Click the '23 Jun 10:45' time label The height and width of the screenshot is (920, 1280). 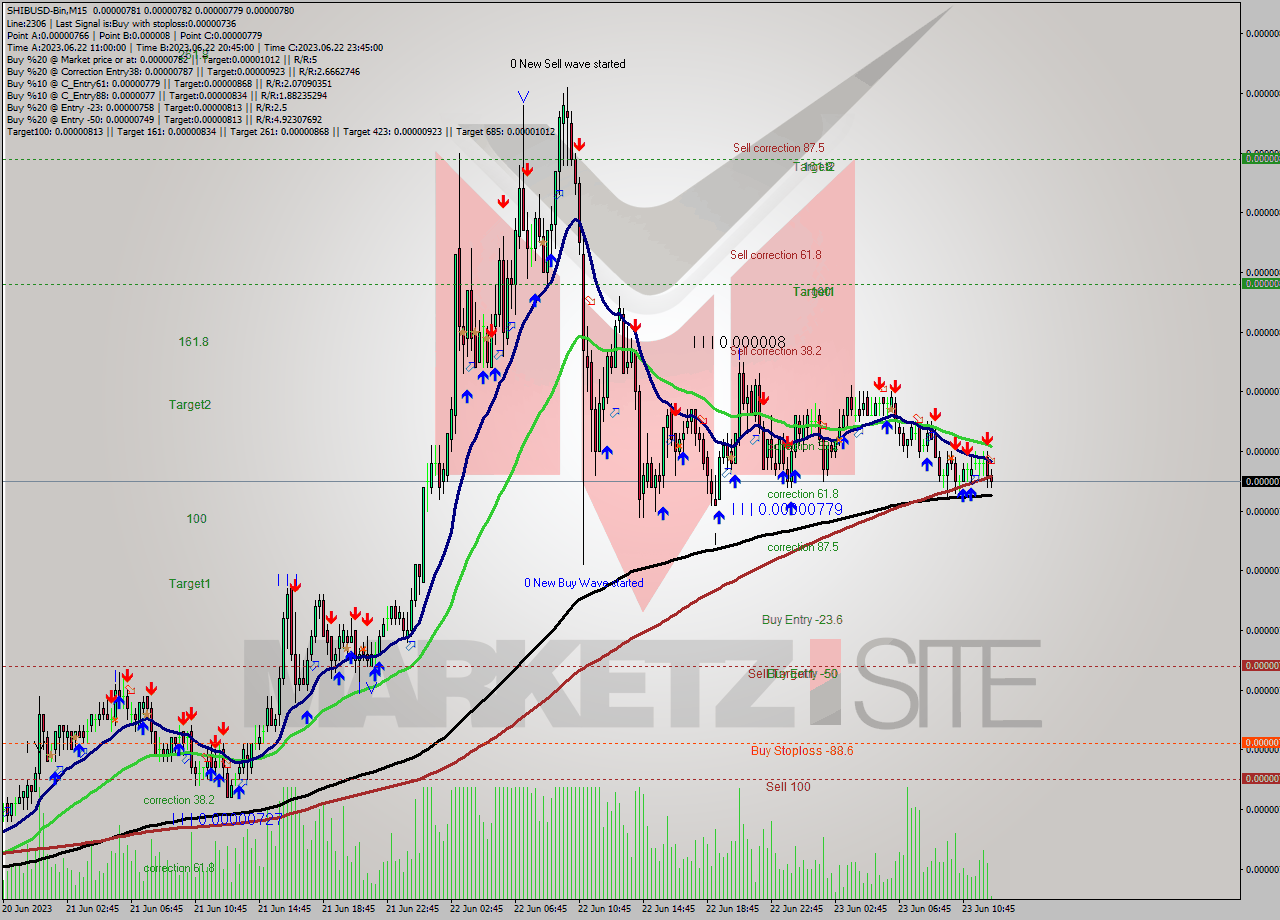coord(988,910)
